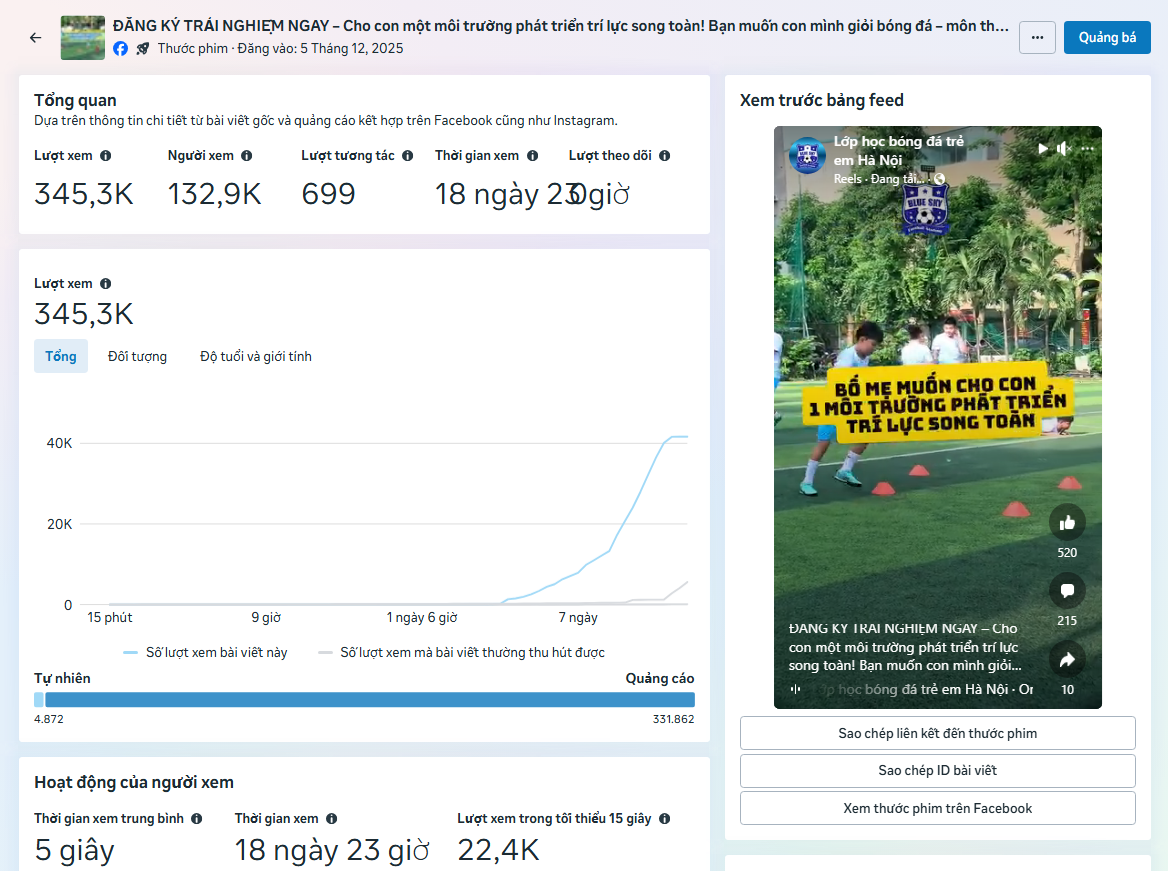This screenshot has width=1168, height=871.
Task: Show info for Lượt theo dõi metric
Action: coord(664,156)
